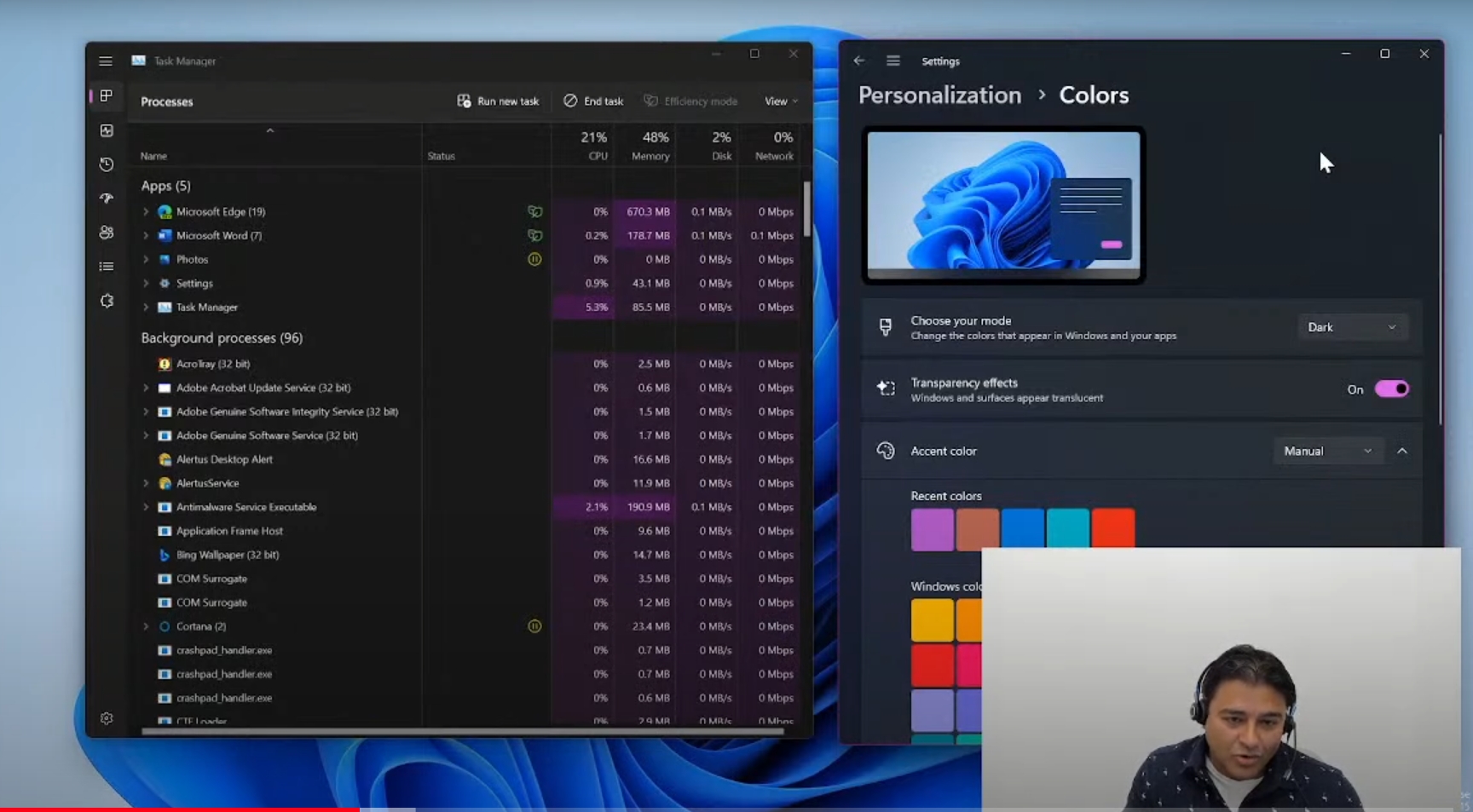Open Settings navigation hamburger menu

[892, 60]
